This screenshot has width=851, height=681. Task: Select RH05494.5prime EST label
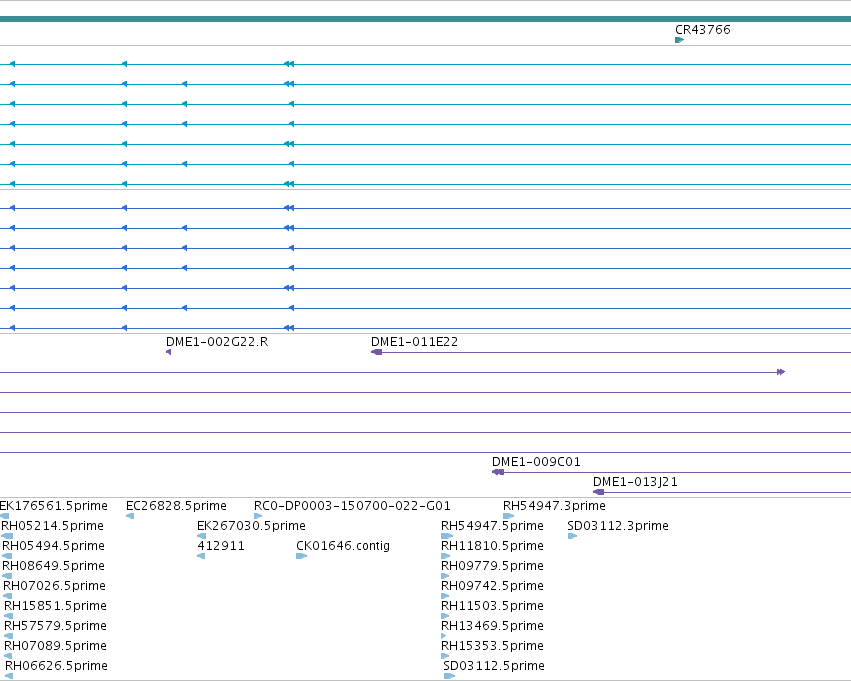[53, 546]
